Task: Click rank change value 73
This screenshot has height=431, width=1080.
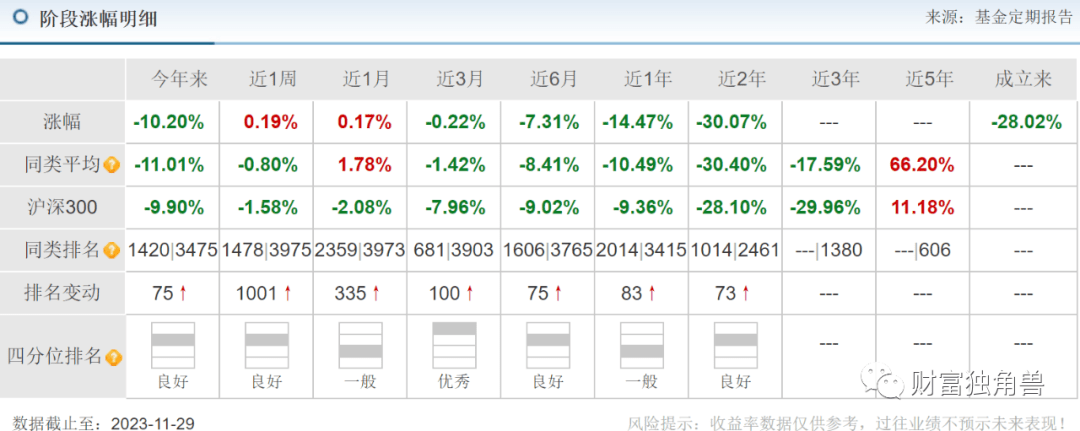Action: 726,293
